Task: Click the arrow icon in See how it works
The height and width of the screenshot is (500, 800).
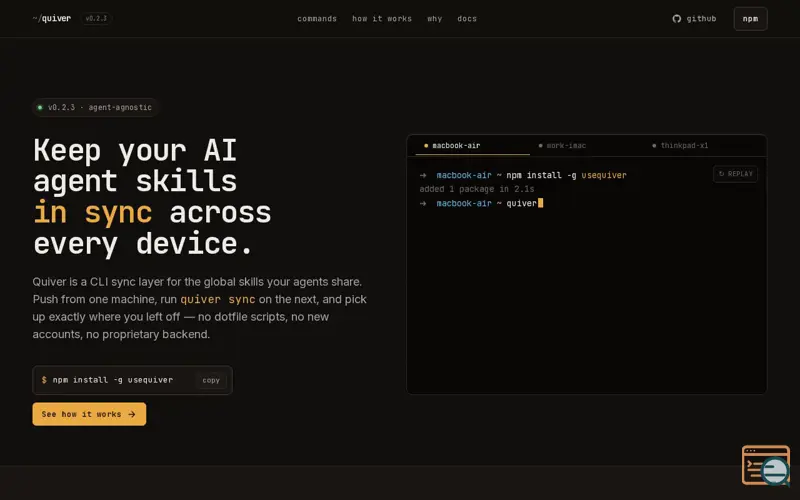Action: (x=132, y=414)
